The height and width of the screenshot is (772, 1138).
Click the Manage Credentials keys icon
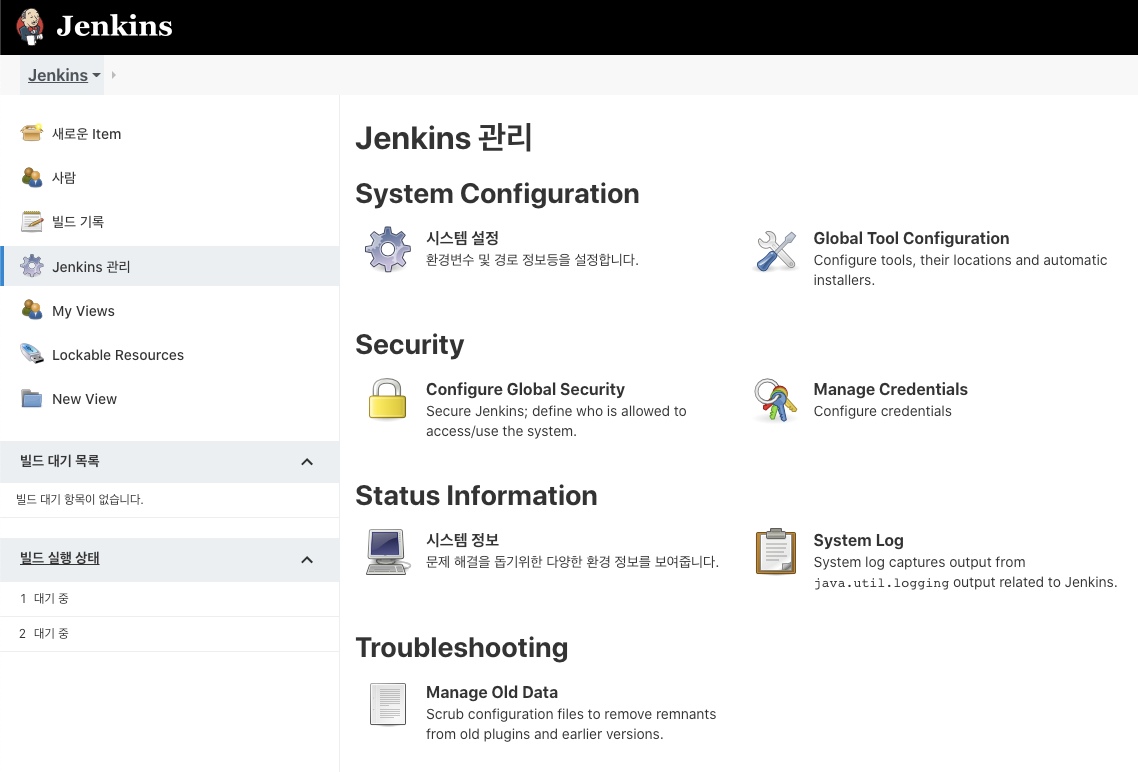[775, 400]
